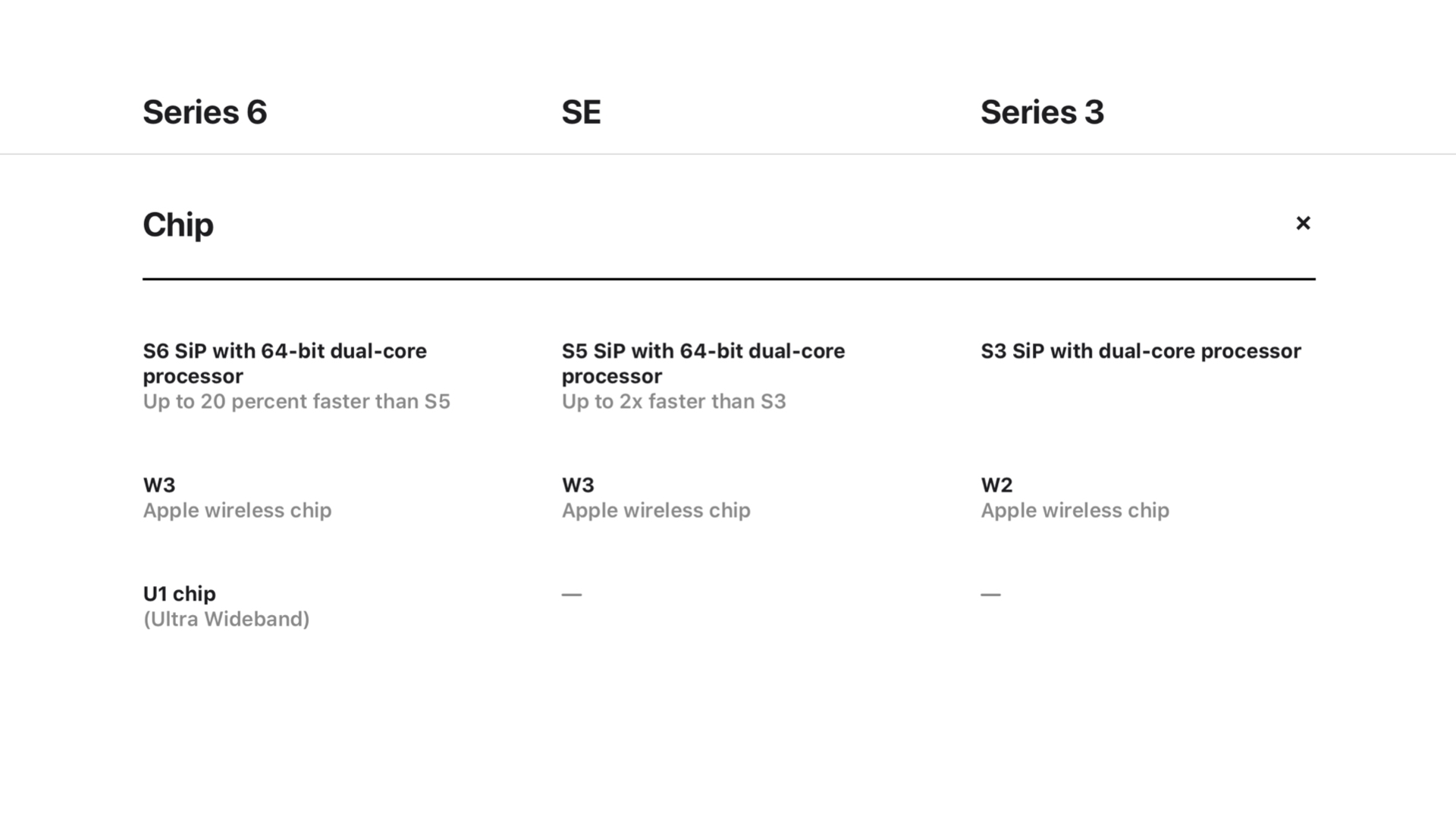Click "Up to 20 percent faster than S5"
This screenshot has width=1456, height=819.
pos(297,401)
